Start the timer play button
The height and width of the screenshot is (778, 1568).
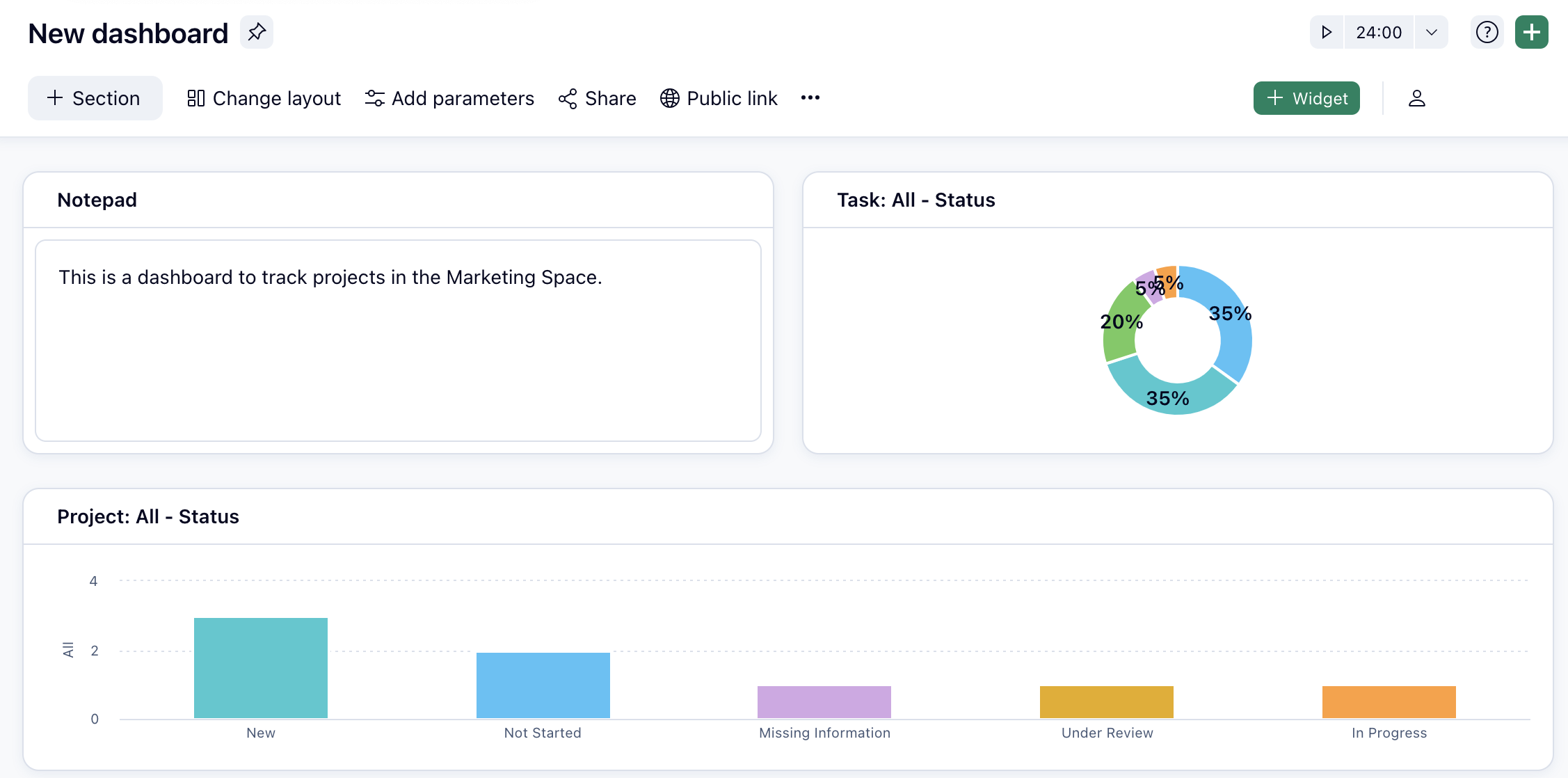pyautogui.click(x=1327, y=32)
